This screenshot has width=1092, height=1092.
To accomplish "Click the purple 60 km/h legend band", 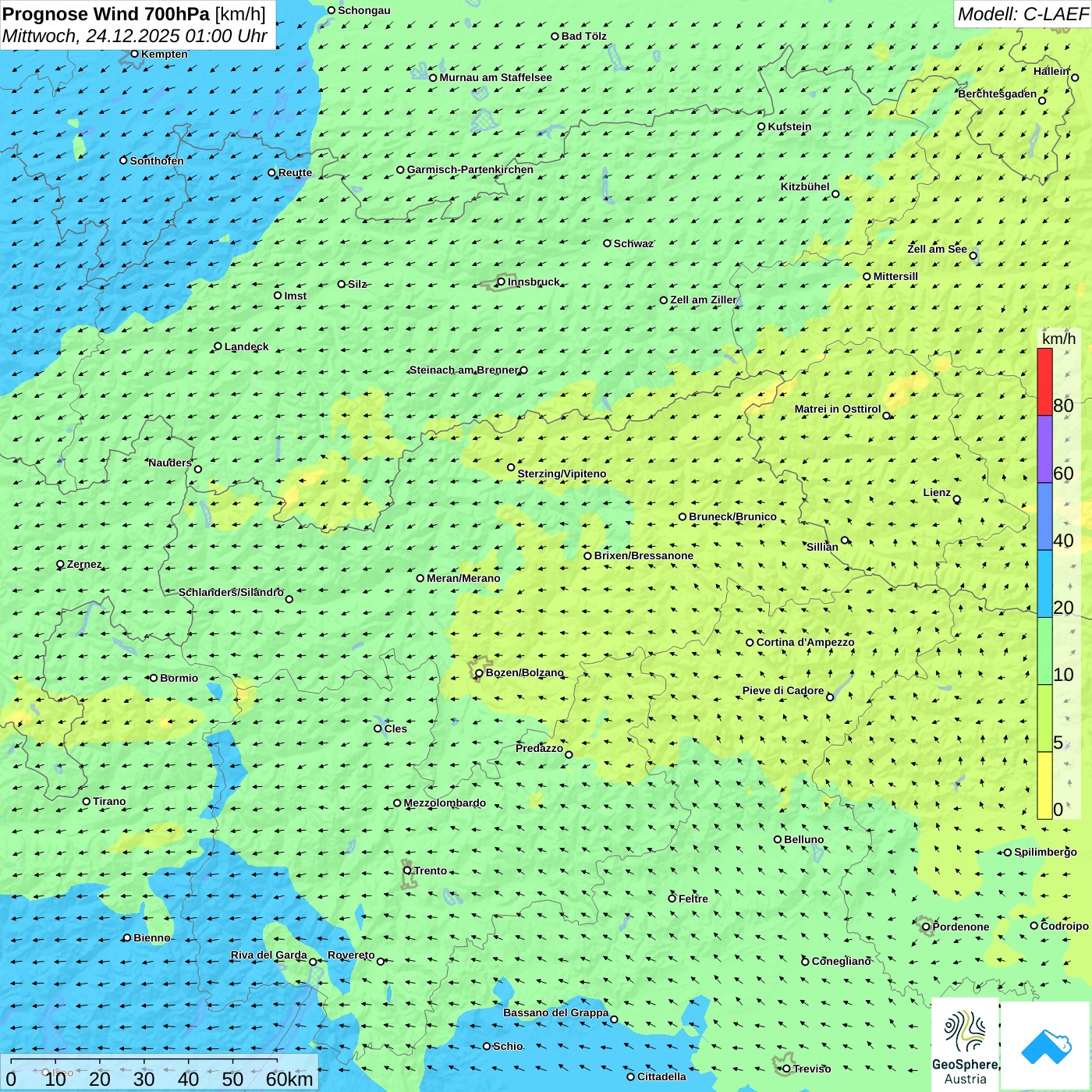I will point(1044,449).
